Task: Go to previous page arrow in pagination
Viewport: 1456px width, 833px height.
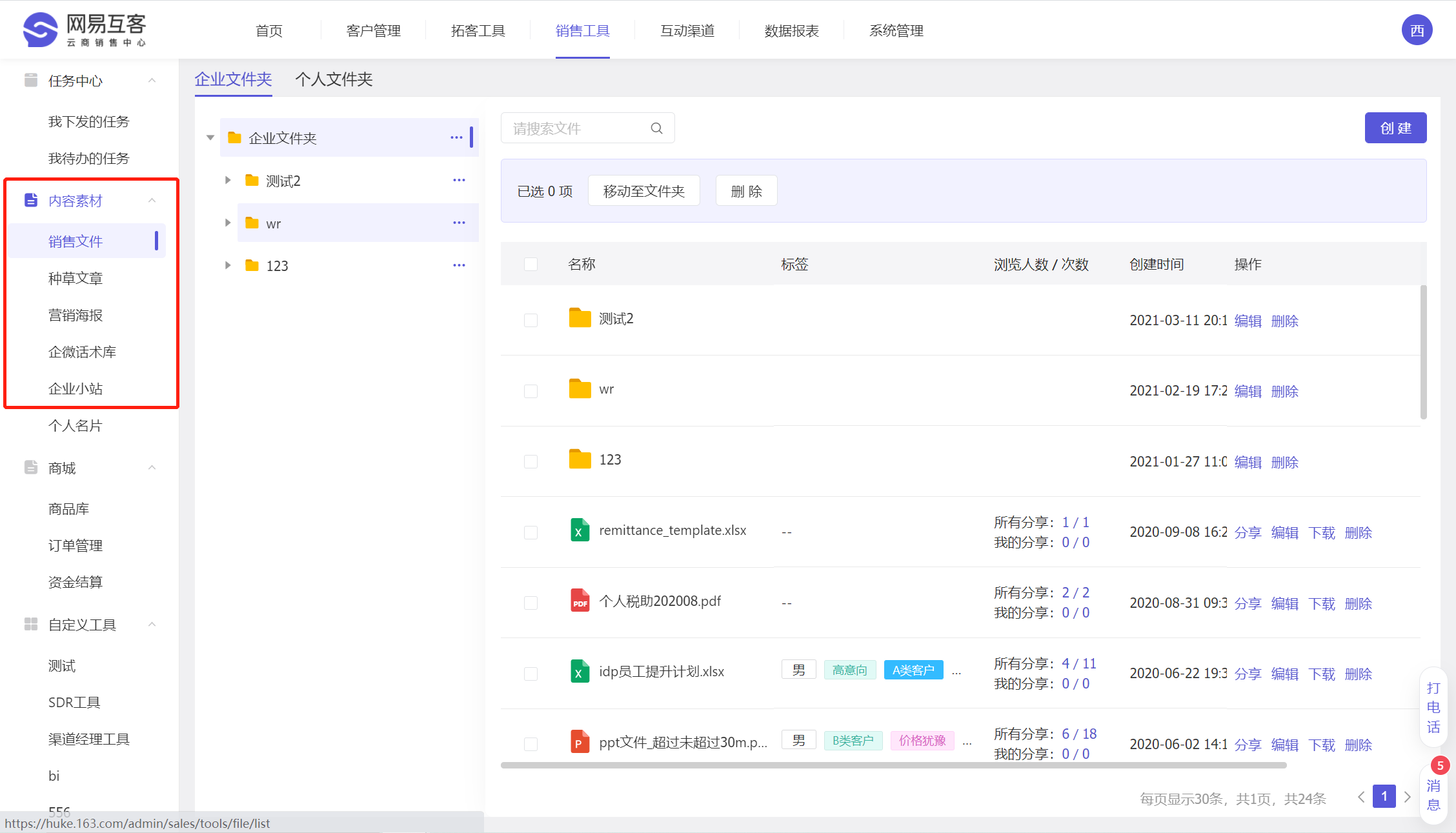Action: (x=1360, y=797)
